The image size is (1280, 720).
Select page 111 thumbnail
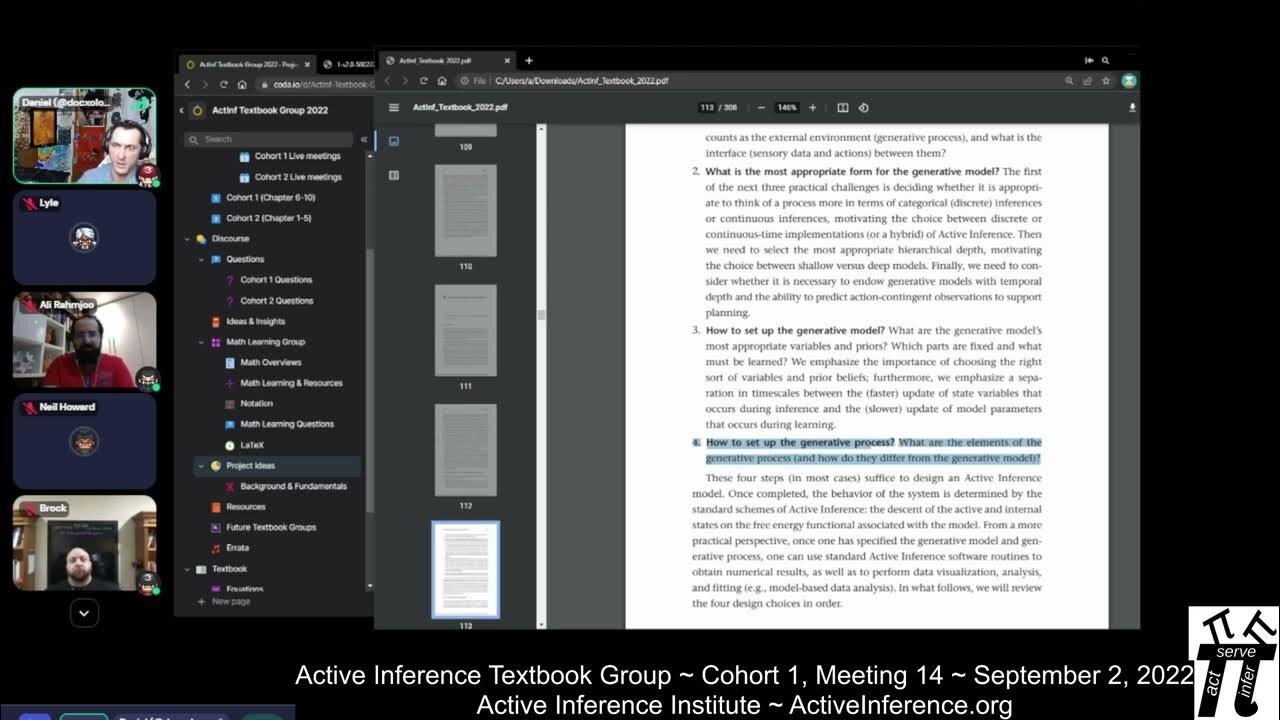[x=465, y=331]
